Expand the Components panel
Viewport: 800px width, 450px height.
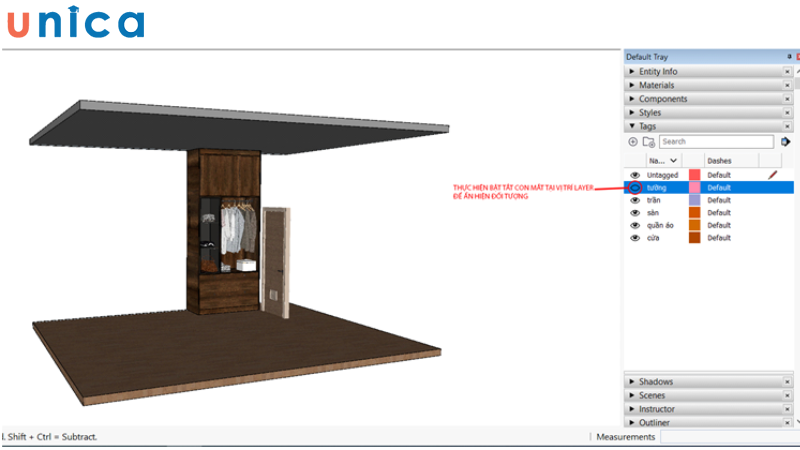coord(632,99)
